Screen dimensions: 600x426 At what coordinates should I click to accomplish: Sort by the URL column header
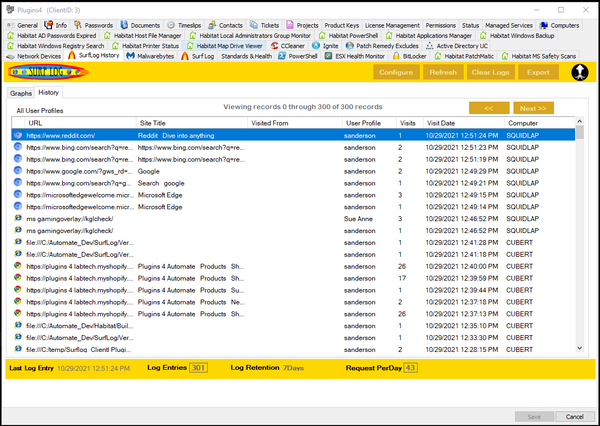(80, 123)
